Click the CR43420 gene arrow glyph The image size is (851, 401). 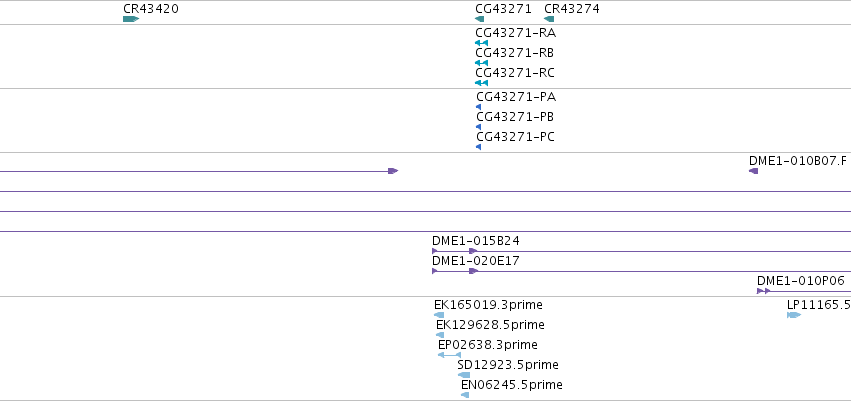(131, 19)
